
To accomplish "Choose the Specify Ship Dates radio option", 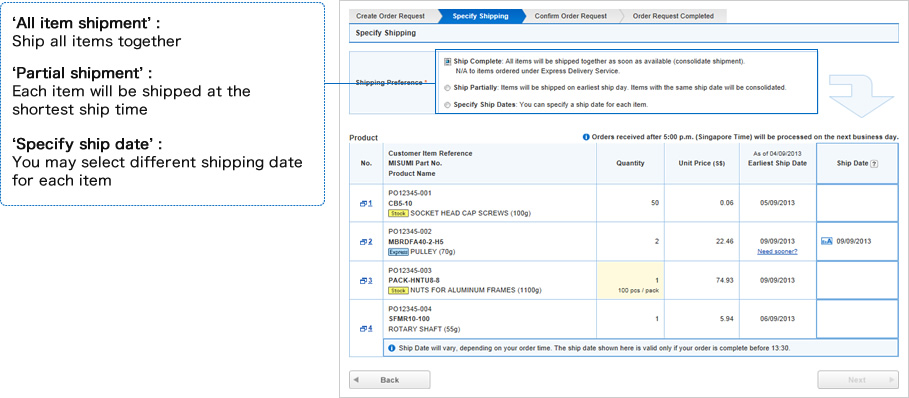I will pyautogui.click(x=447, y=105).
